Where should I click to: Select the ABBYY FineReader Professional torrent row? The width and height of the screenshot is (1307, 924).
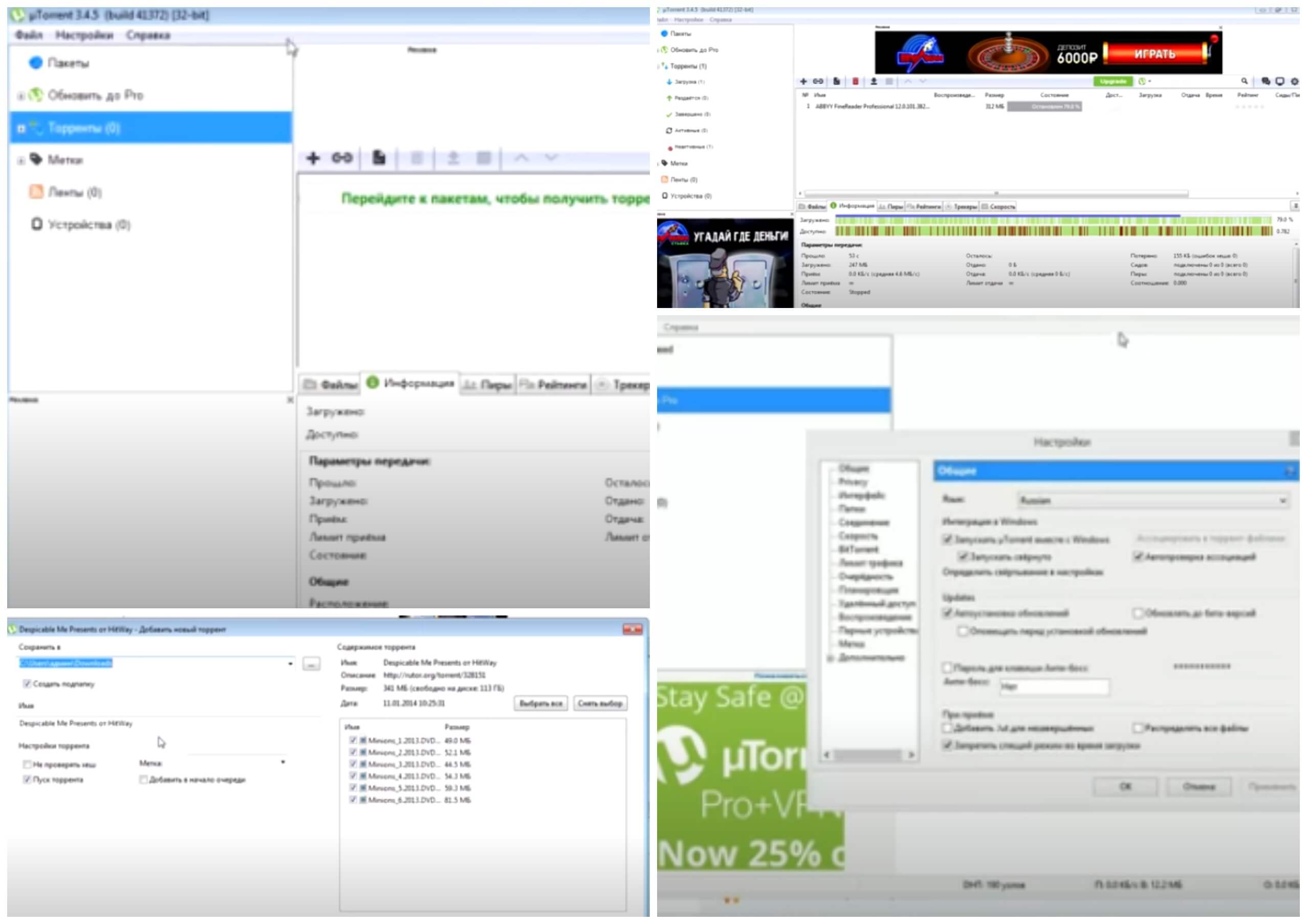pos(1047,106)
